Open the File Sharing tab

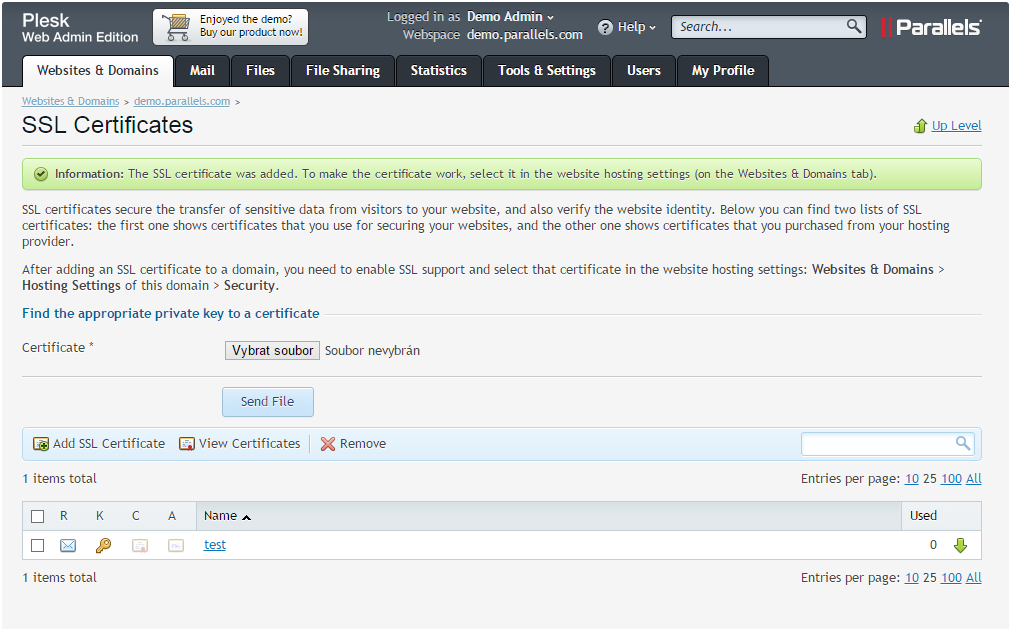[x=342, y=71]
